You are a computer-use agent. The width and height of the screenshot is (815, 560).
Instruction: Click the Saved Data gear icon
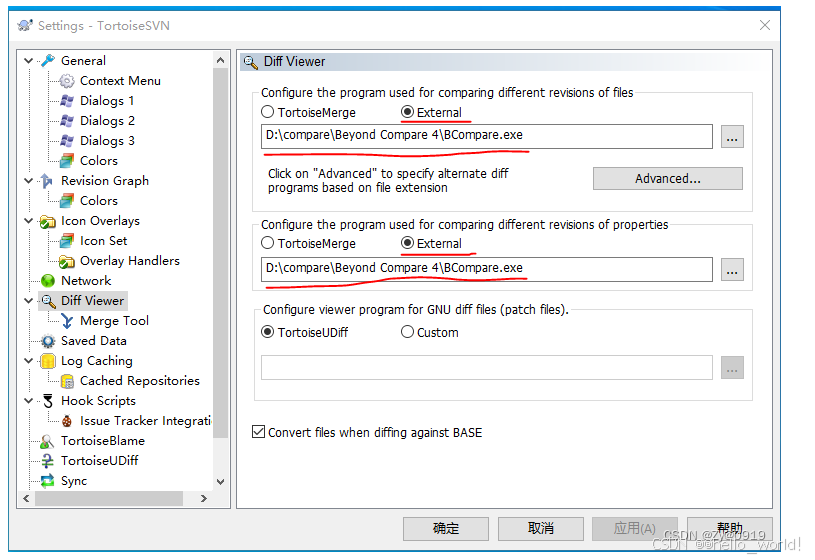pos(48,341)
